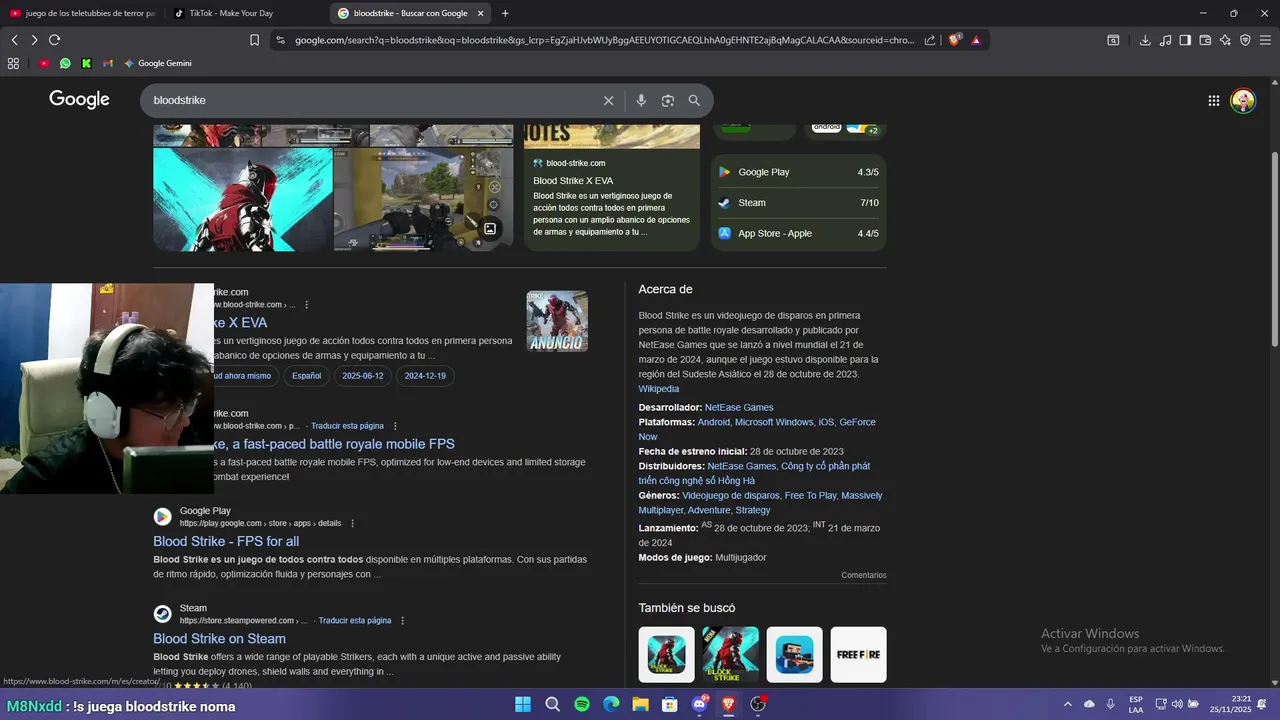Click the 2024-12-19 sitelink chip
Screen dimensions: 1280x720
[425, 376]
